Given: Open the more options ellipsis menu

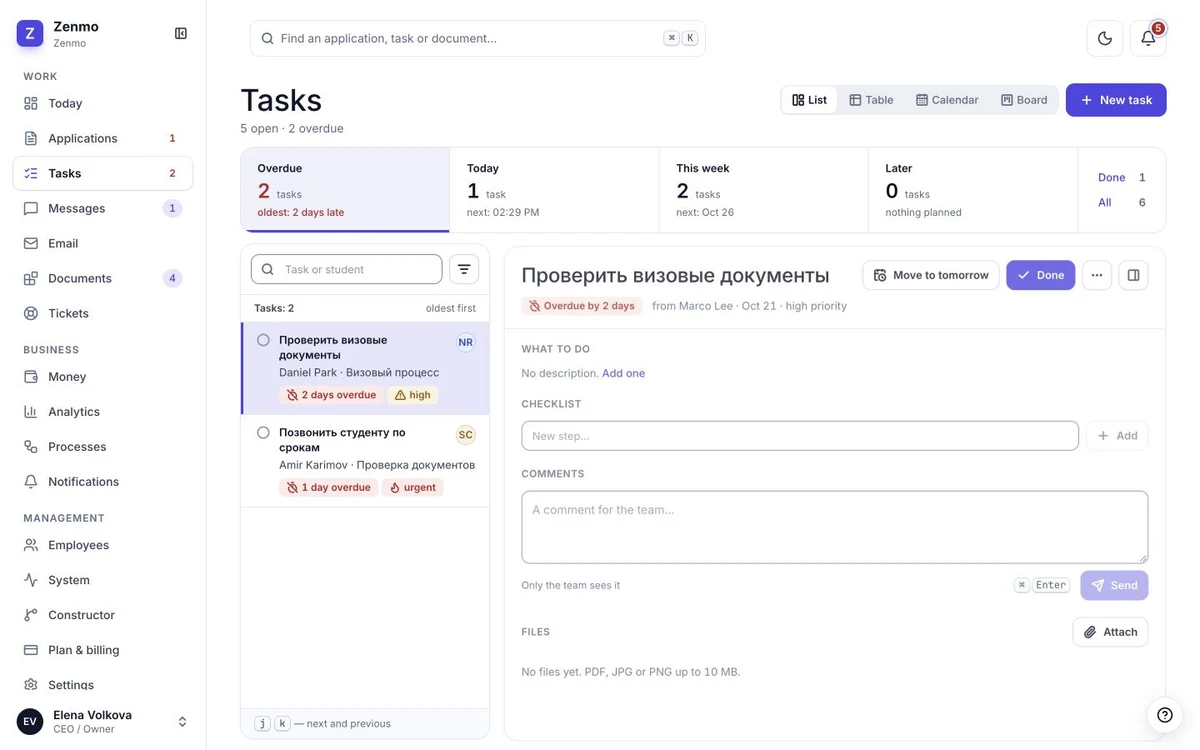Looking at the screenshot, I should click(1097, 275).
